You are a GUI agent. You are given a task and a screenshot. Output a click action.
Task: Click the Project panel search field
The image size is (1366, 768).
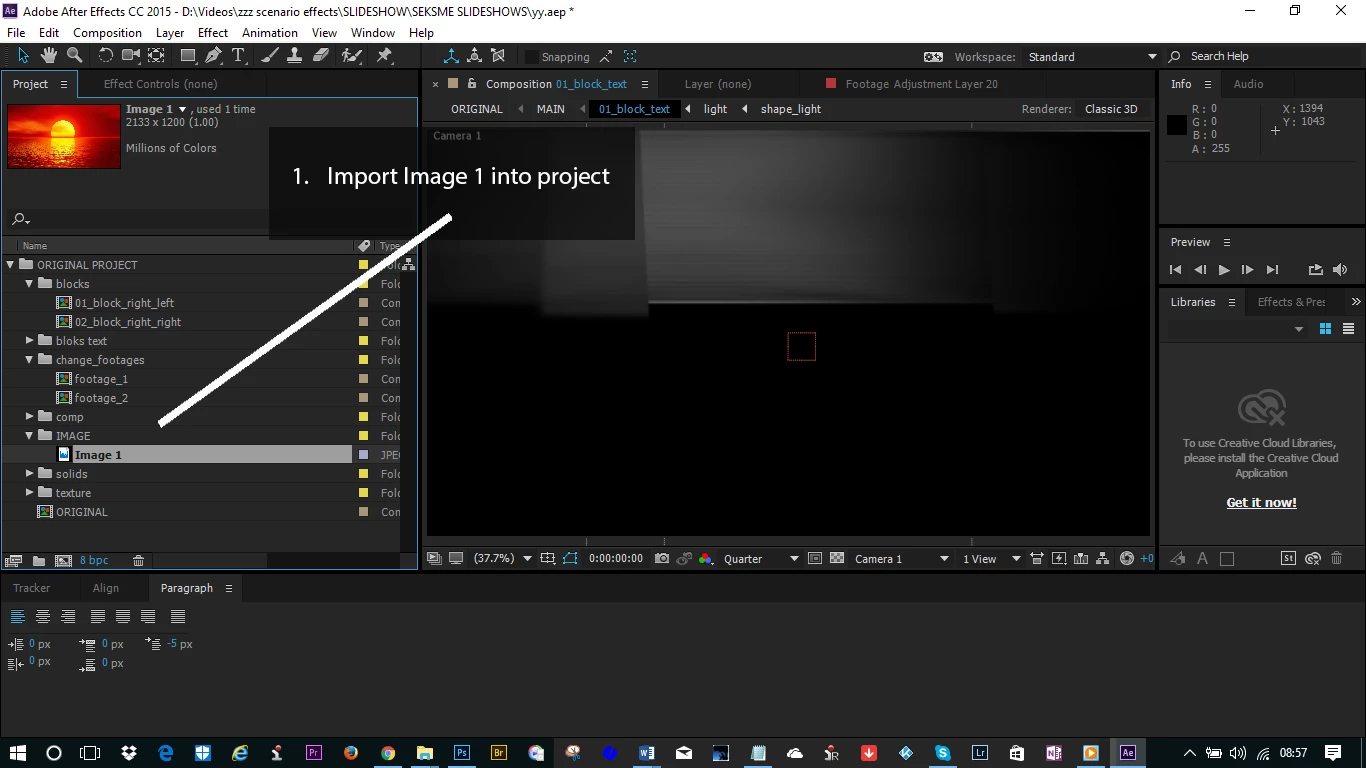[210, 219]
